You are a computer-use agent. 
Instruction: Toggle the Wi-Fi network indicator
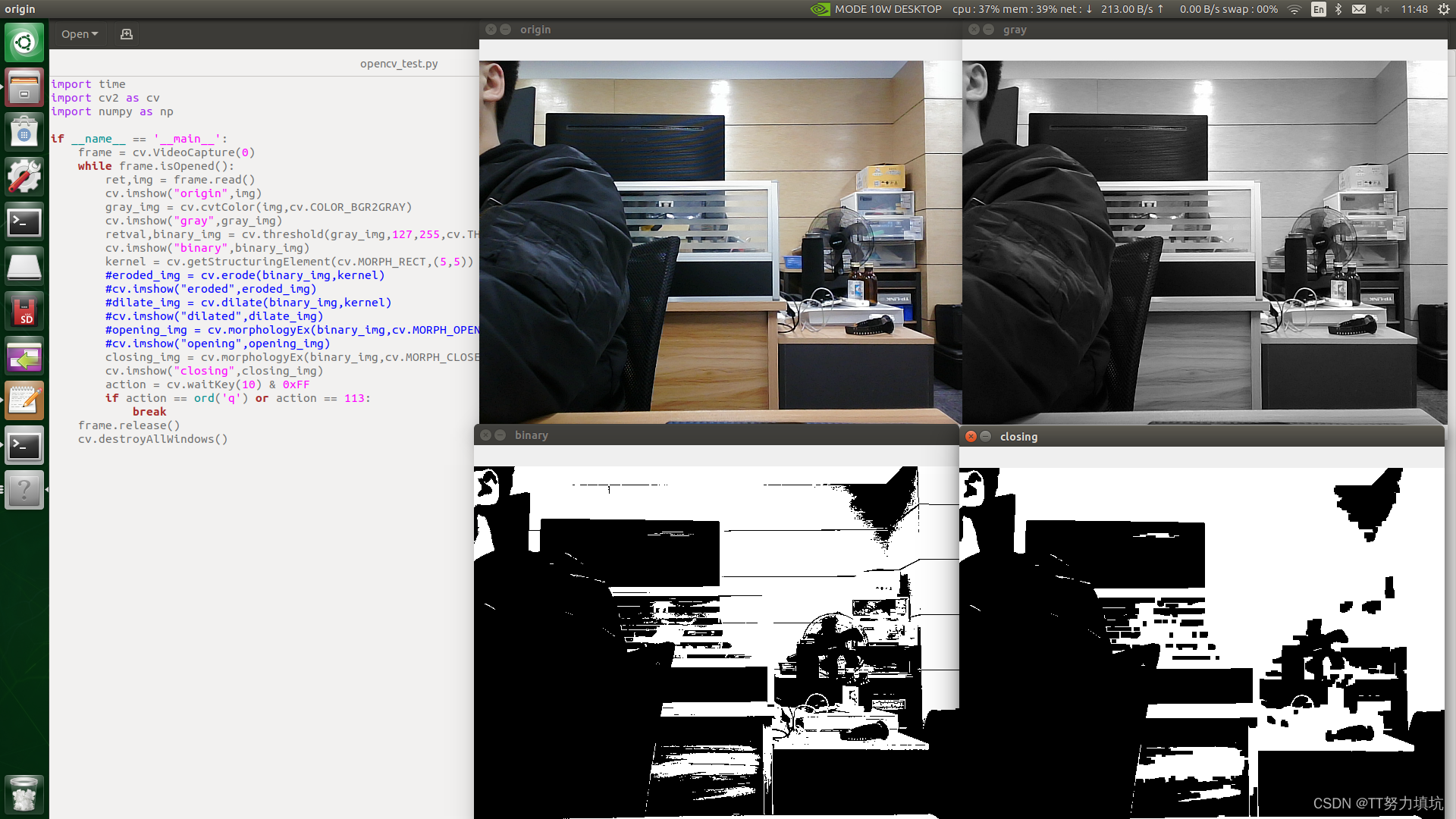pyautogui.click(x=1294, y=9)
